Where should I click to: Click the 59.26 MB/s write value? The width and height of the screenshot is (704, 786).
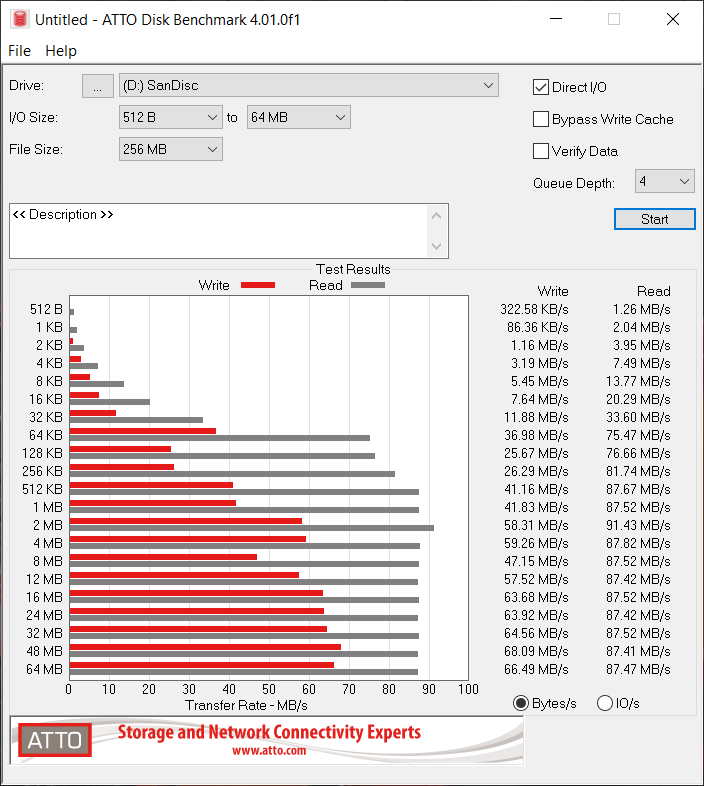536,543
